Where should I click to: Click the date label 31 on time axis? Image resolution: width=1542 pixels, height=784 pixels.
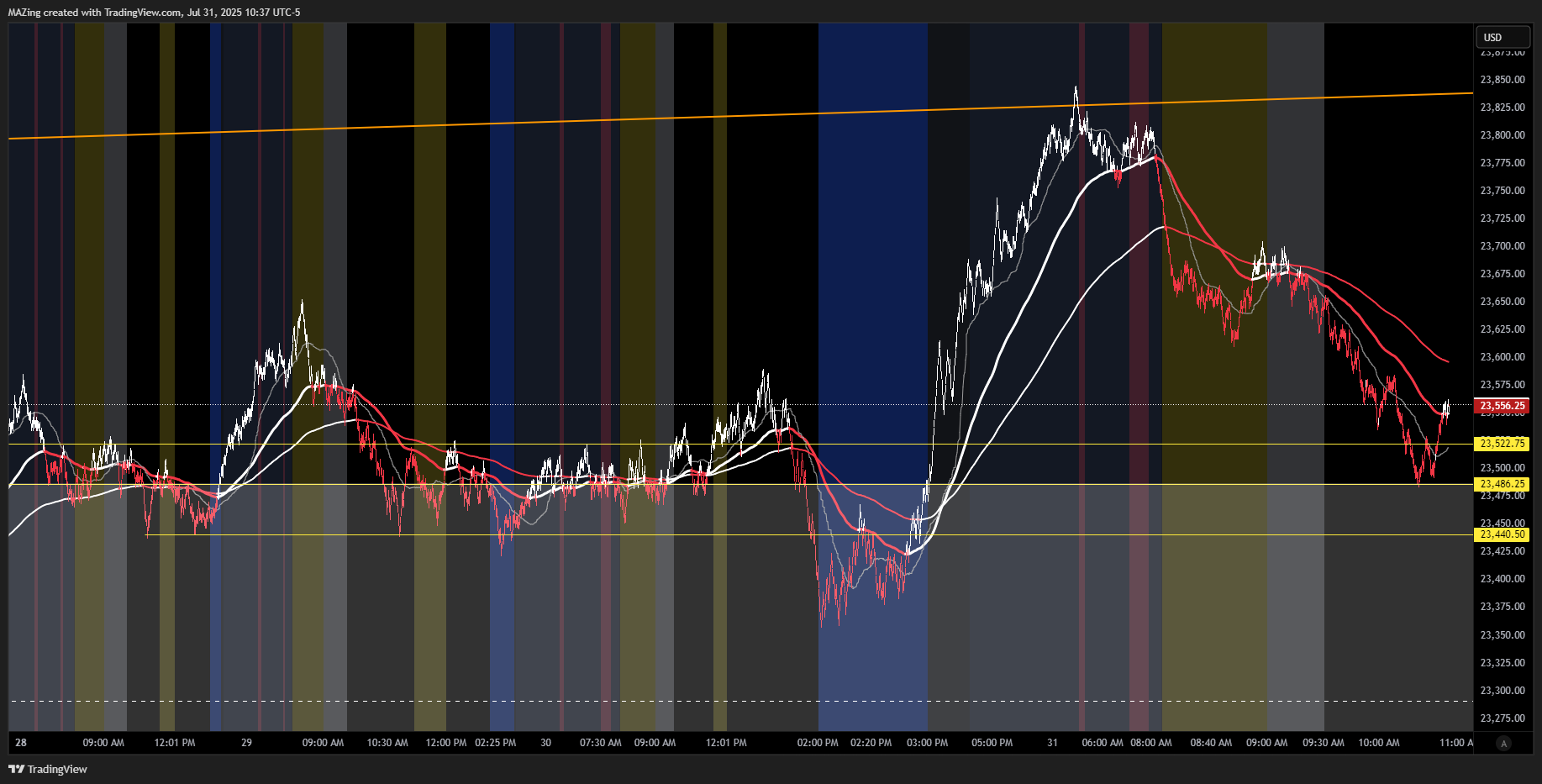(x=1052, y=743)
